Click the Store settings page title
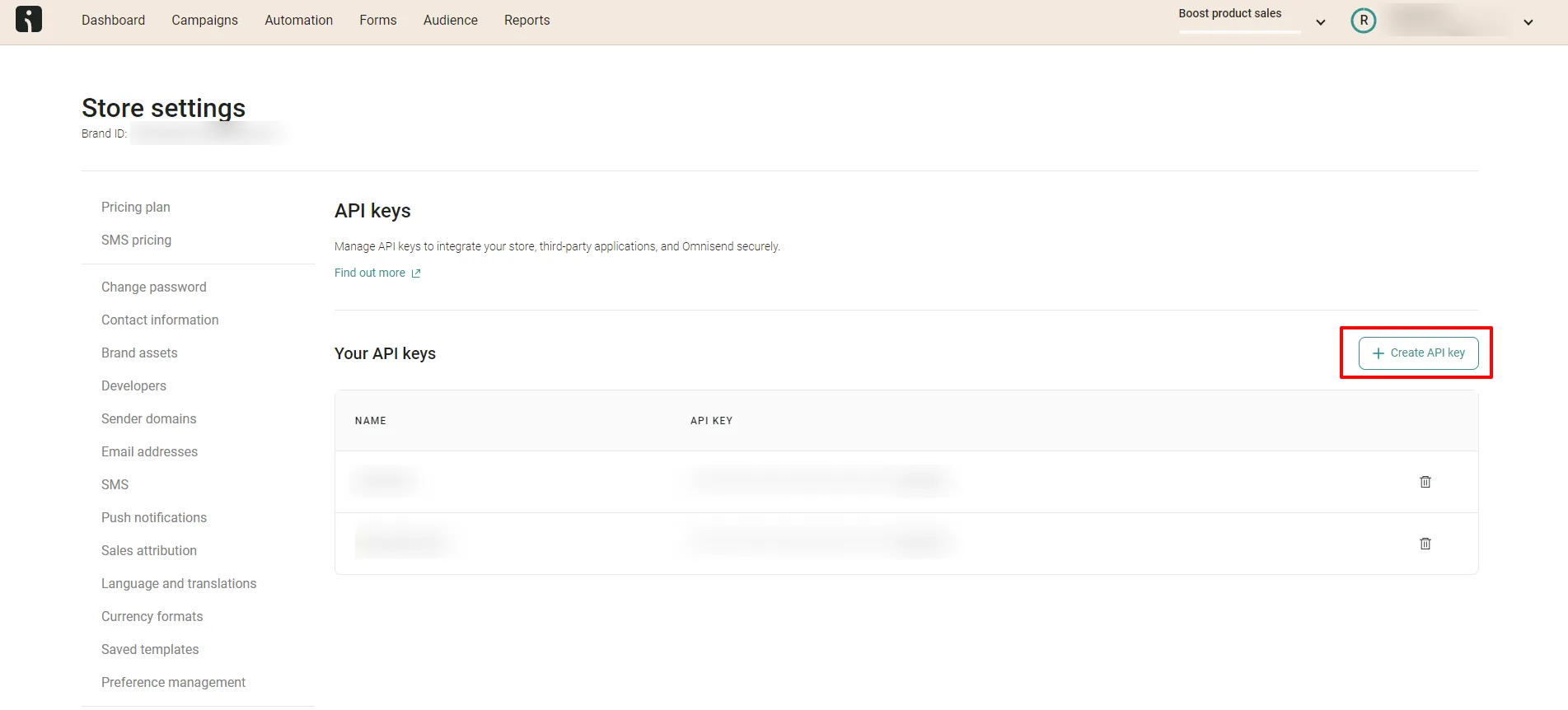Viewport: 1568px width, 710px height. 163,108
